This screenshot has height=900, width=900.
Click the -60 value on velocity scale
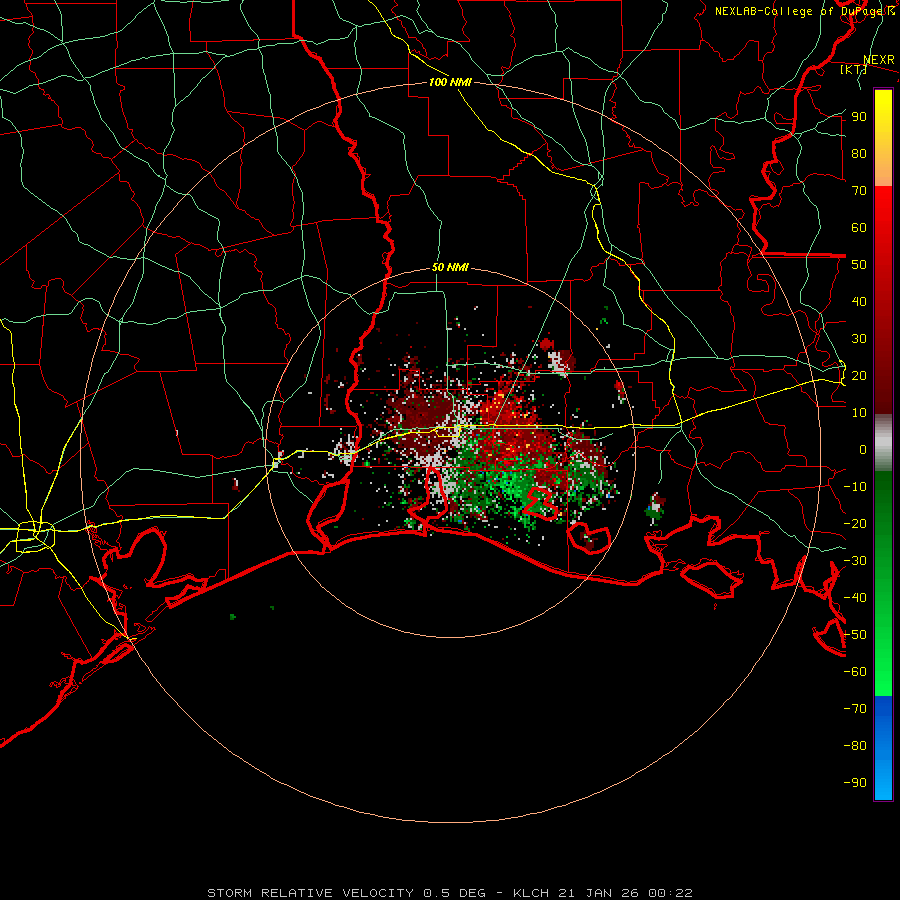pos(855,672)
